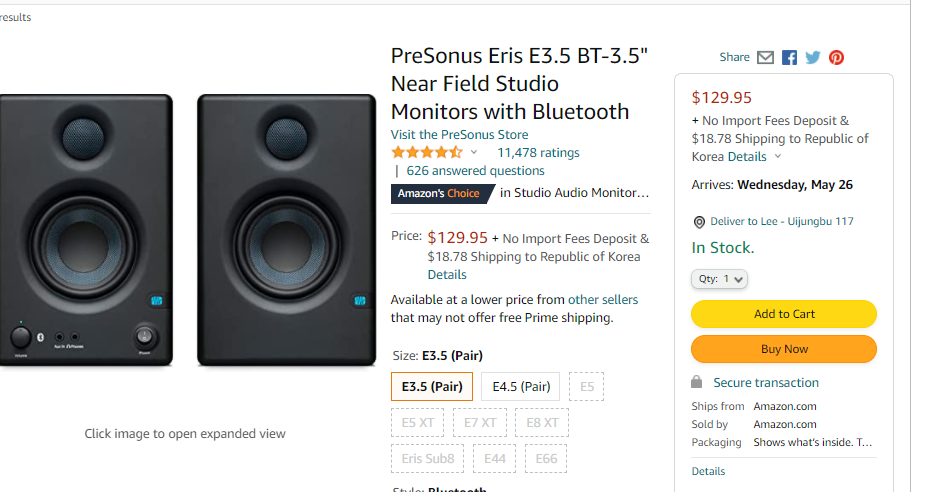
Task: Go to 626 answered questions
Action: (x=475, y=171)
